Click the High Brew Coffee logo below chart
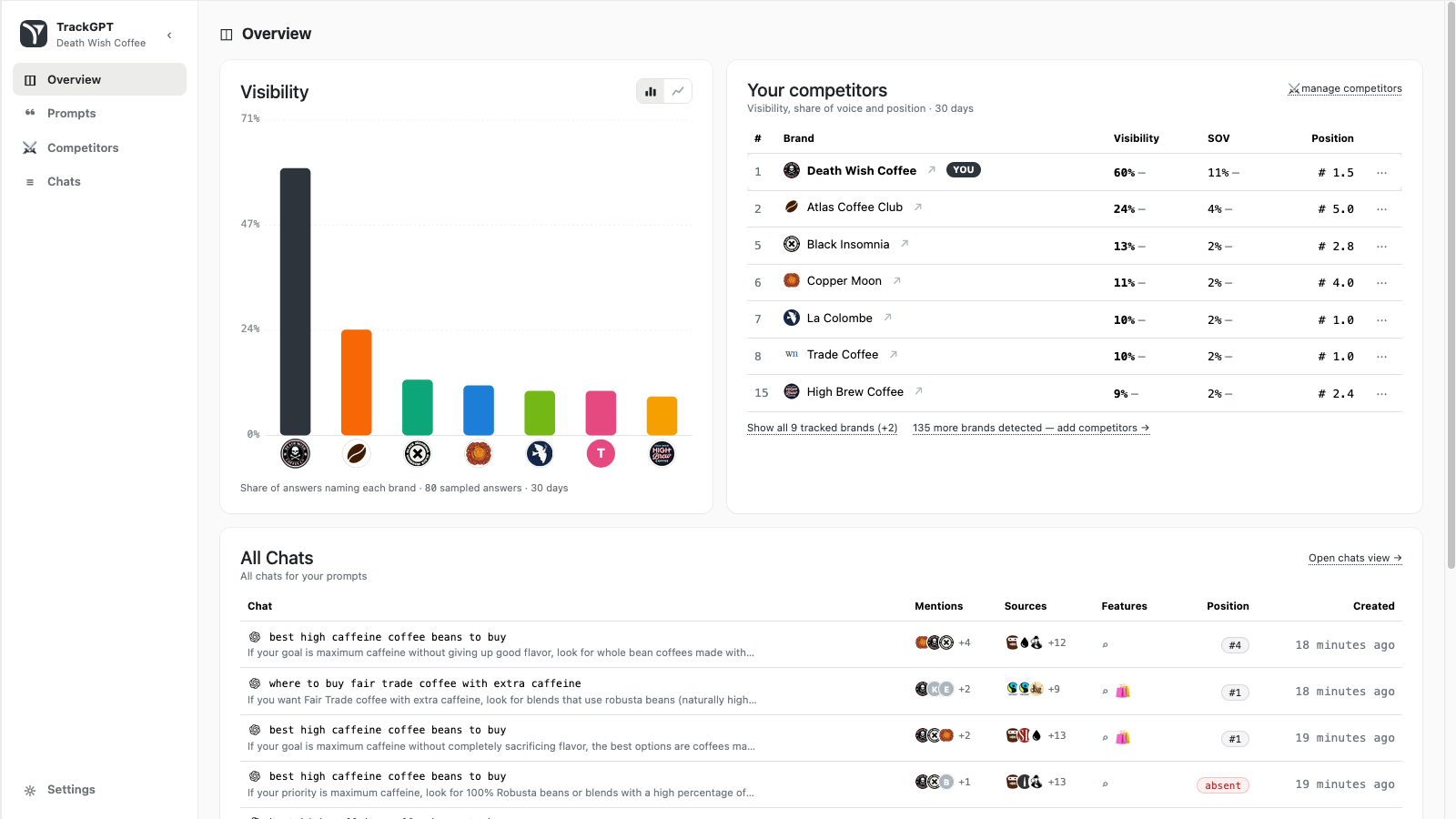The height and width of the screenshot is (819, 1456). point(662,453)
